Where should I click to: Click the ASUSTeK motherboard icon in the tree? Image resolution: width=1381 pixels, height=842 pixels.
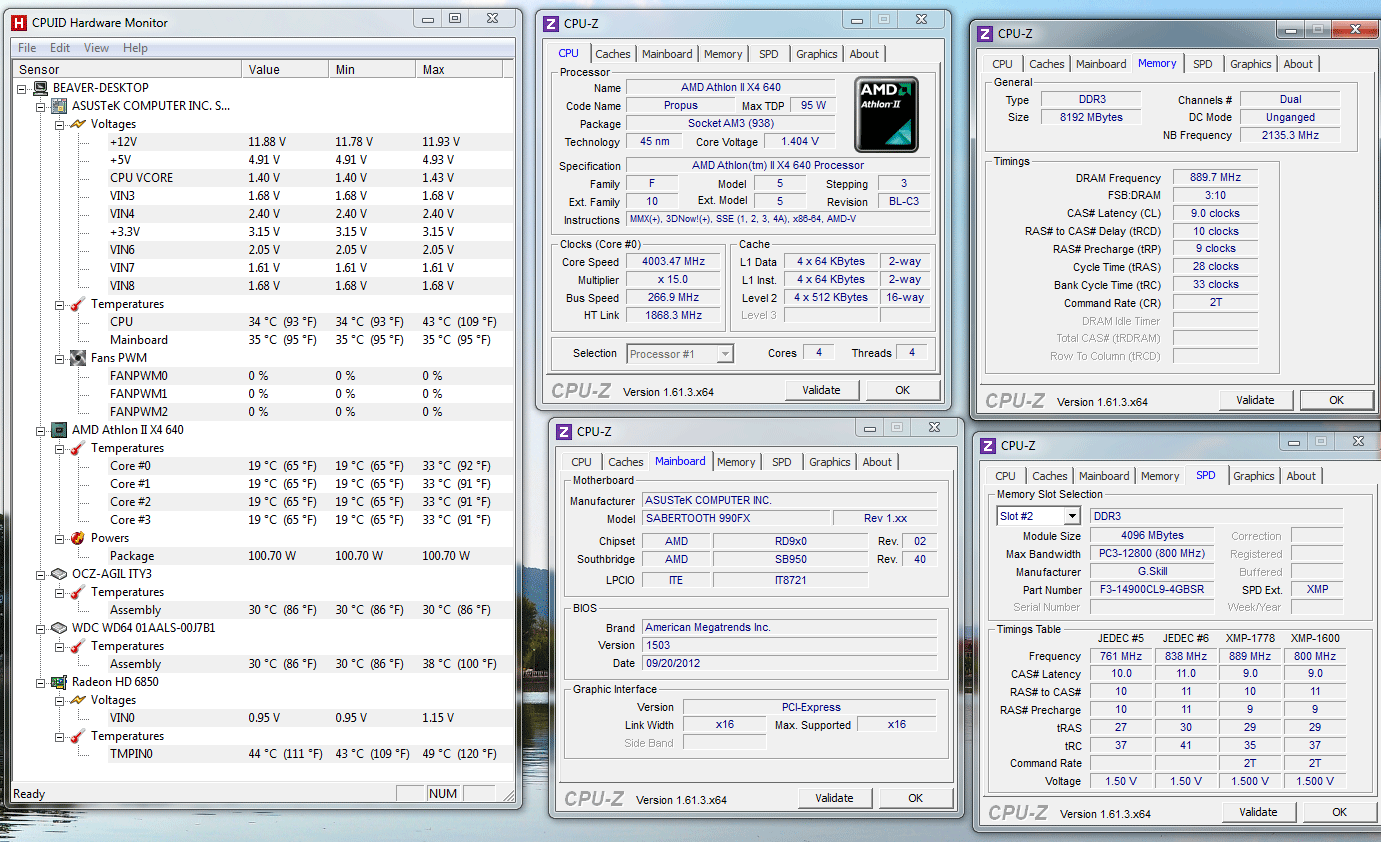(x=60, y=106)
